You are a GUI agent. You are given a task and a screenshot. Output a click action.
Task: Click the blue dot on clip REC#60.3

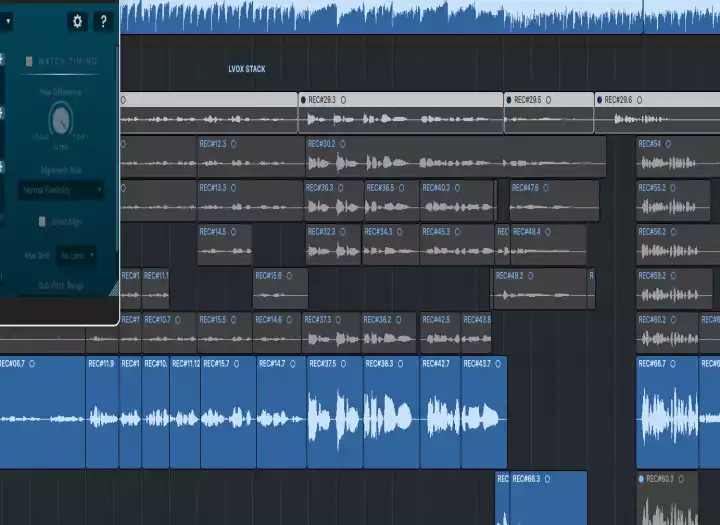click(641, 479)
